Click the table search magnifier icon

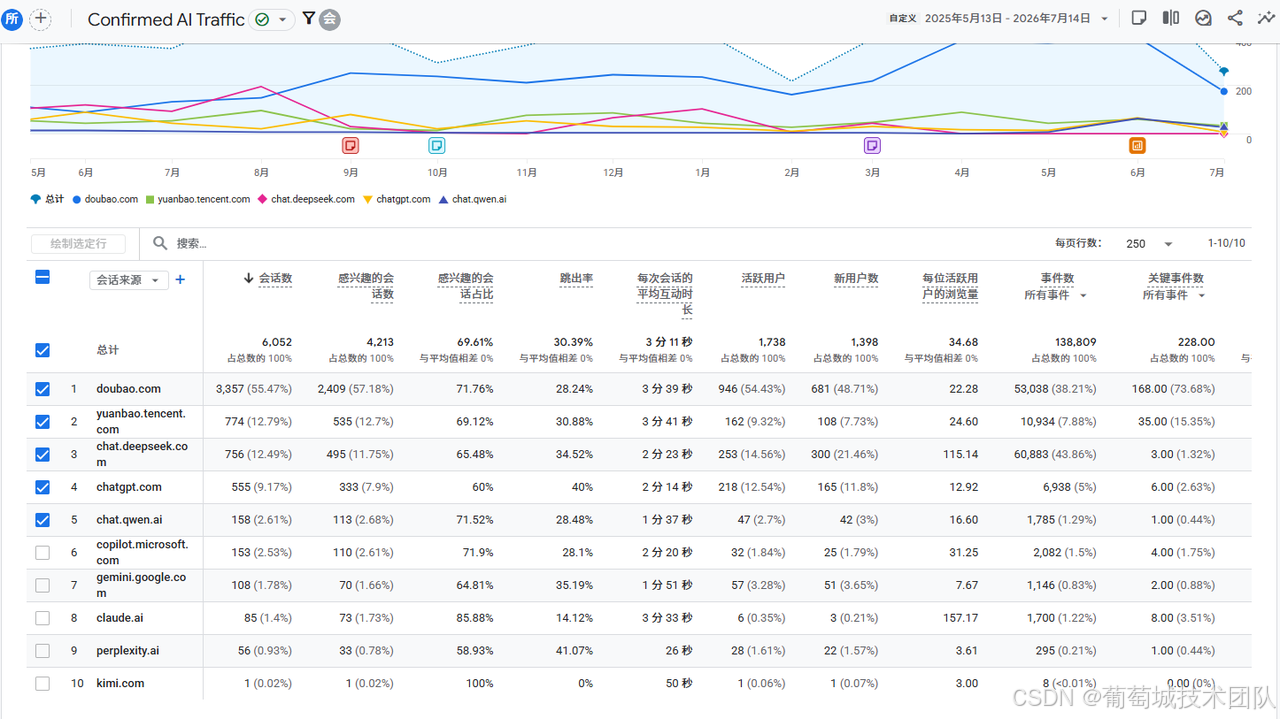160,243
